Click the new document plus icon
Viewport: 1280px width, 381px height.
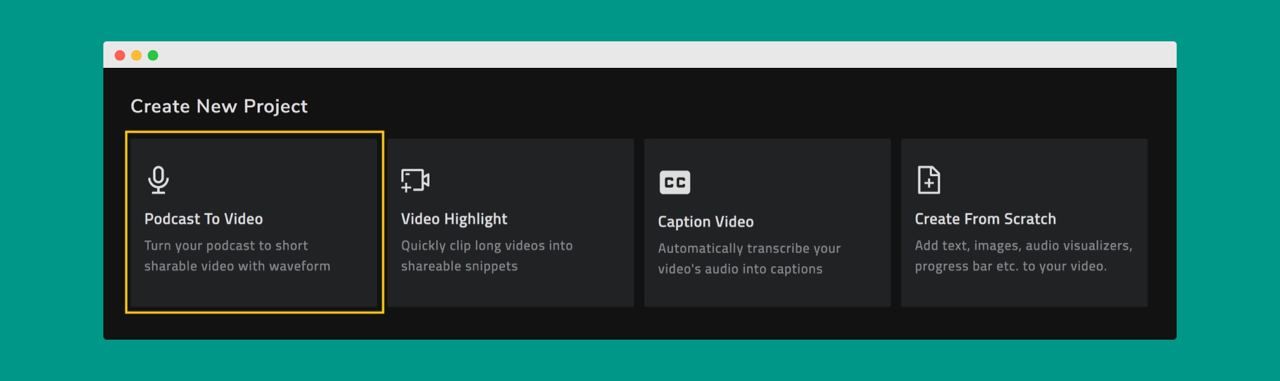tap(929, 180)
